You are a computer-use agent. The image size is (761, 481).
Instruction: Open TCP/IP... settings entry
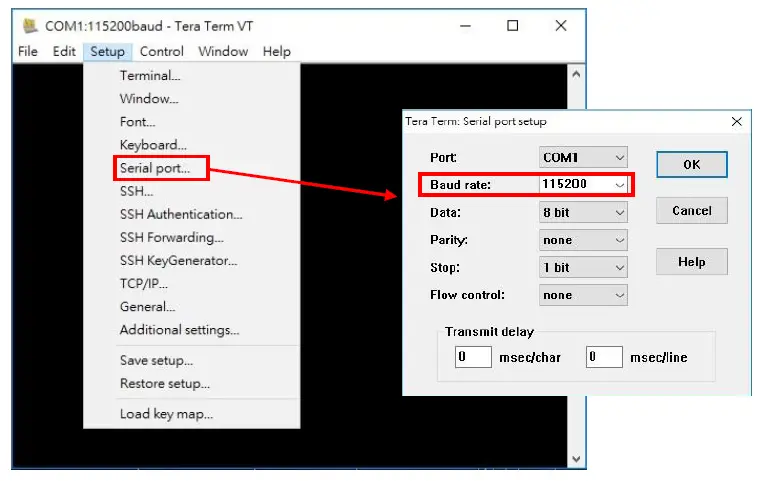(144, 283)
